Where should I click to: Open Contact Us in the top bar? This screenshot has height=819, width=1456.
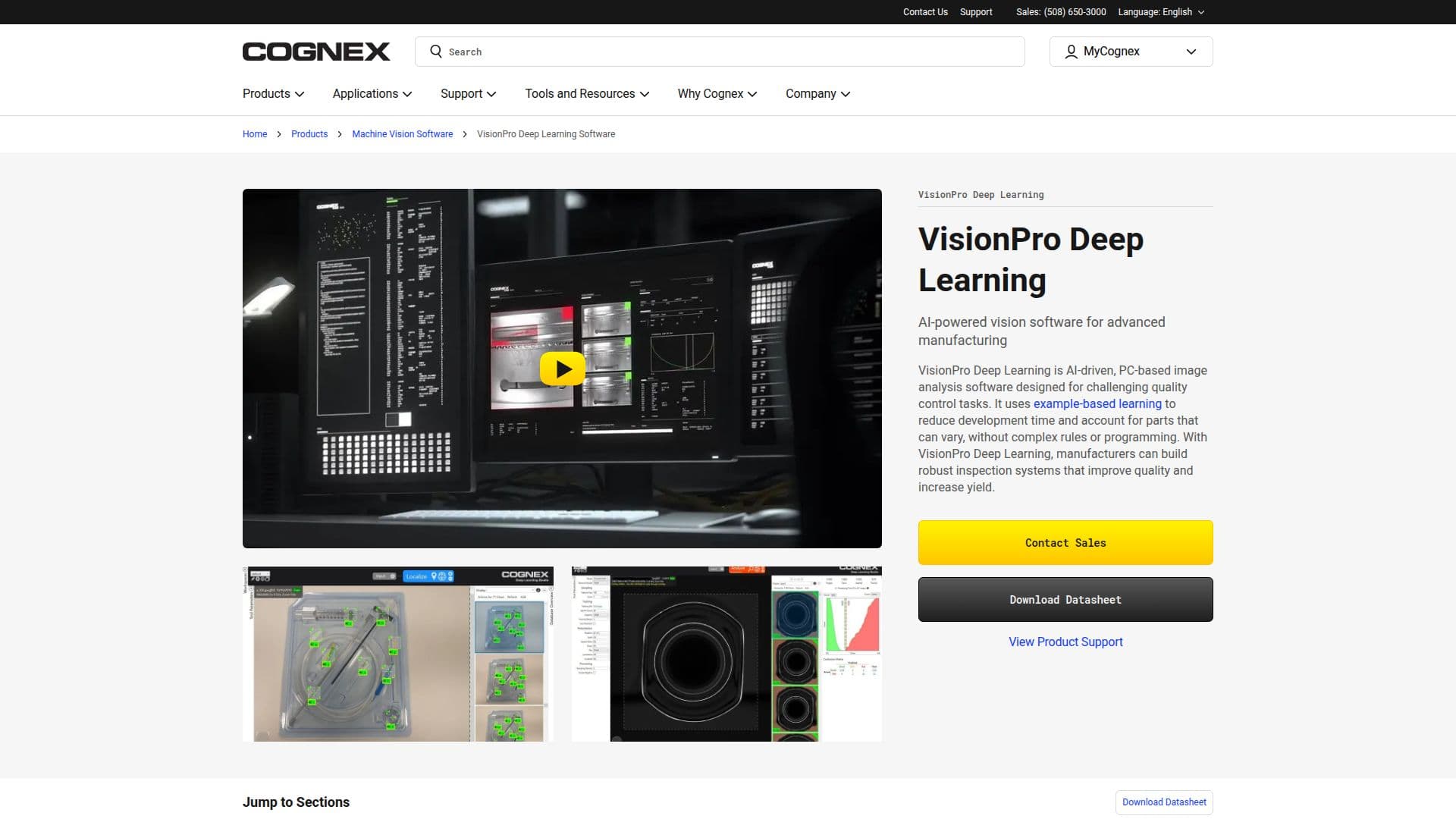[925, 12]
